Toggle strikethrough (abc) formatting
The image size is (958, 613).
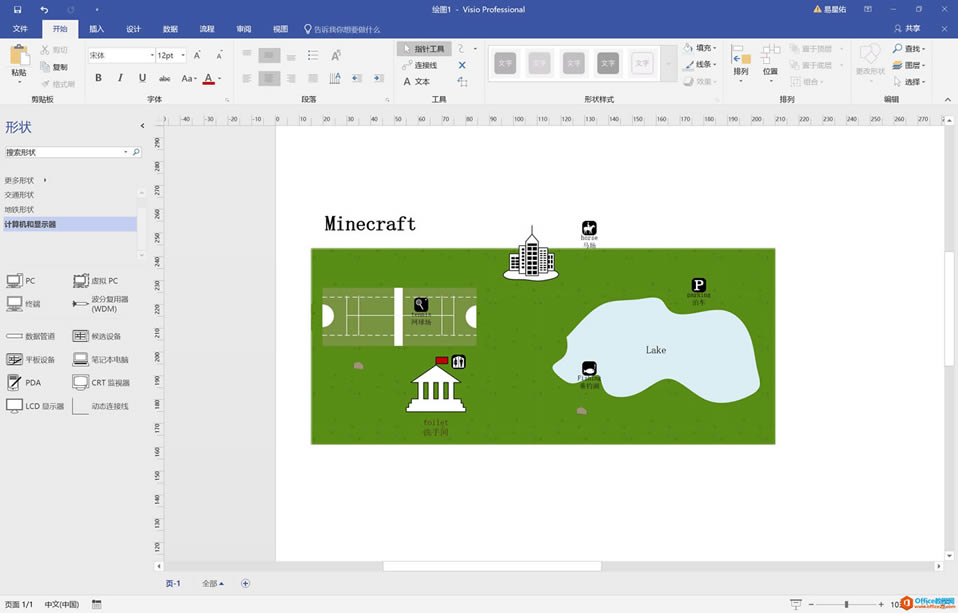click(164, 78)
